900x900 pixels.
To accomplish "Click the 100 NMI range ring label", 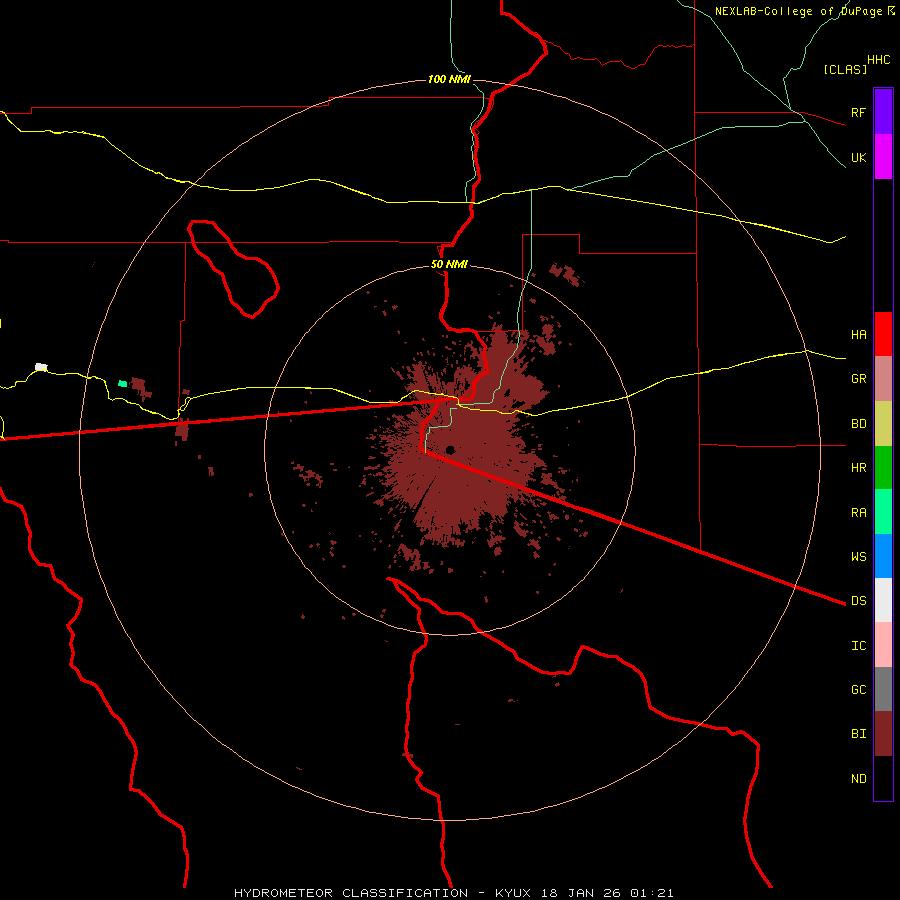I will tap(449, 79).
